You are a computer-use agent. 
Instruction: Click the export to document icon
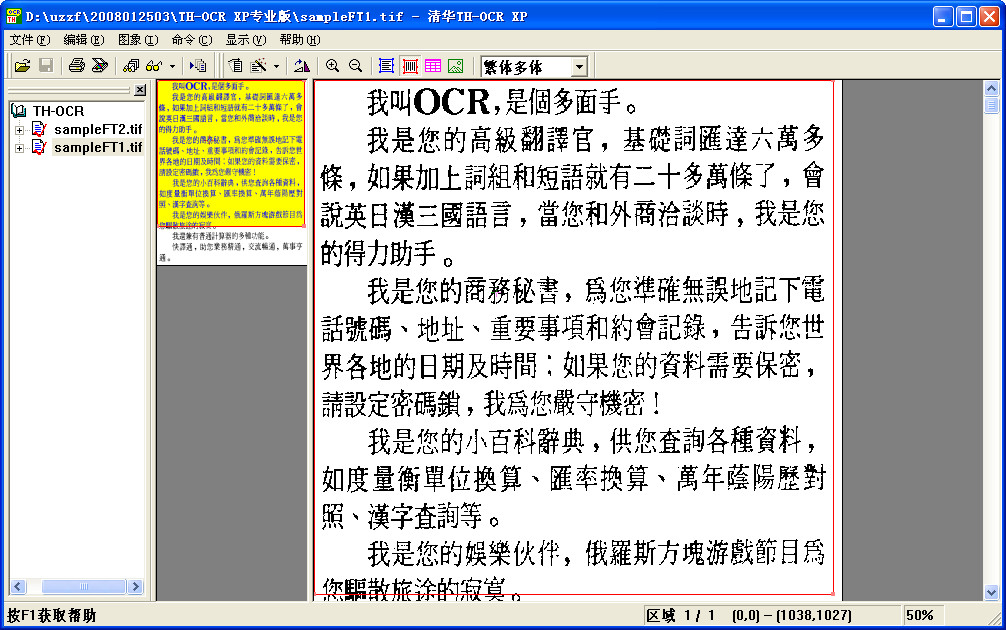(x=198, y=65)
